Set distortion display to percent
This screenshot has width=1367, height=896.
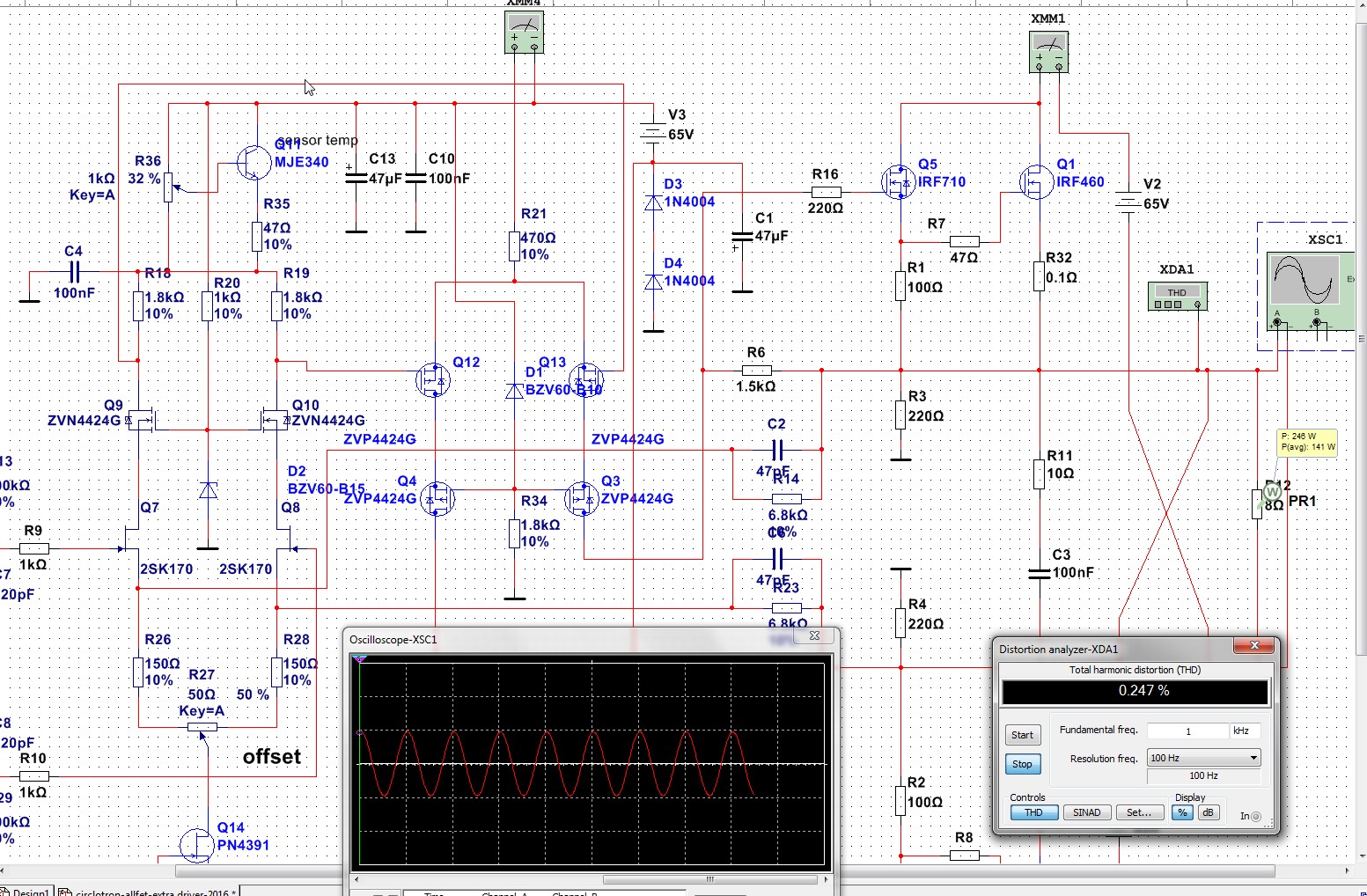point(1182,812)
